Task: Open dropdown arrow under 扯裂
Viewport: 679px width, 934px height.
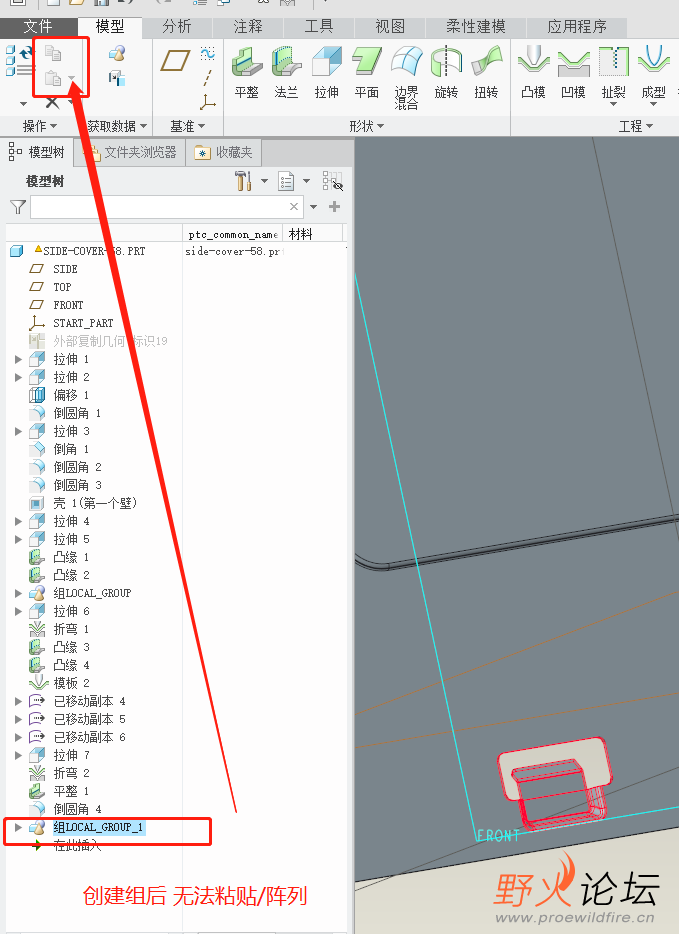Action: pos(613,104)
